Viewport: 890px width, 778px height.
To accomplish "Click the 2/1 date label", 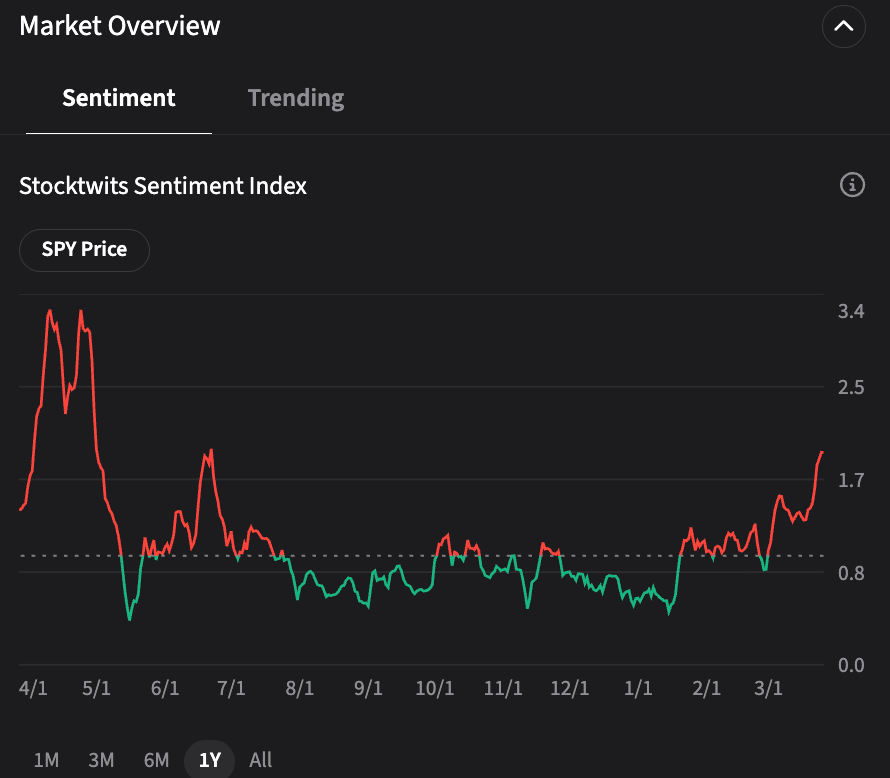I will tap(706, 688).
